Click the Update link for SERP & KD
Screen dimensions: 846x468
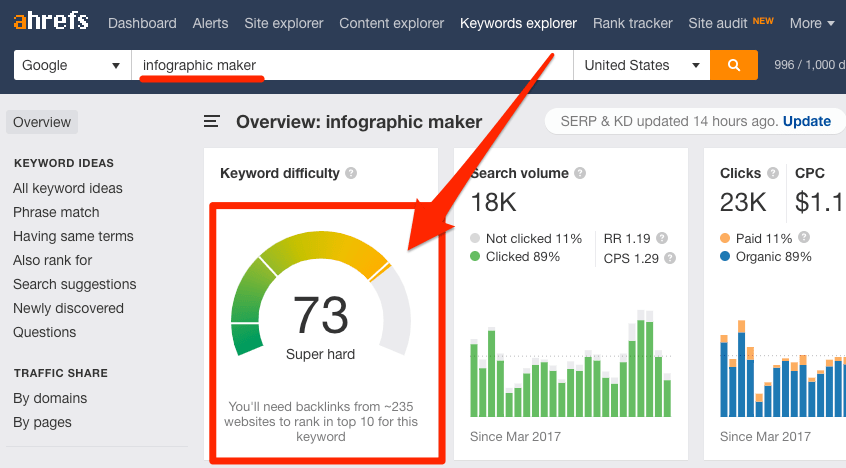[x=807, y=121]
